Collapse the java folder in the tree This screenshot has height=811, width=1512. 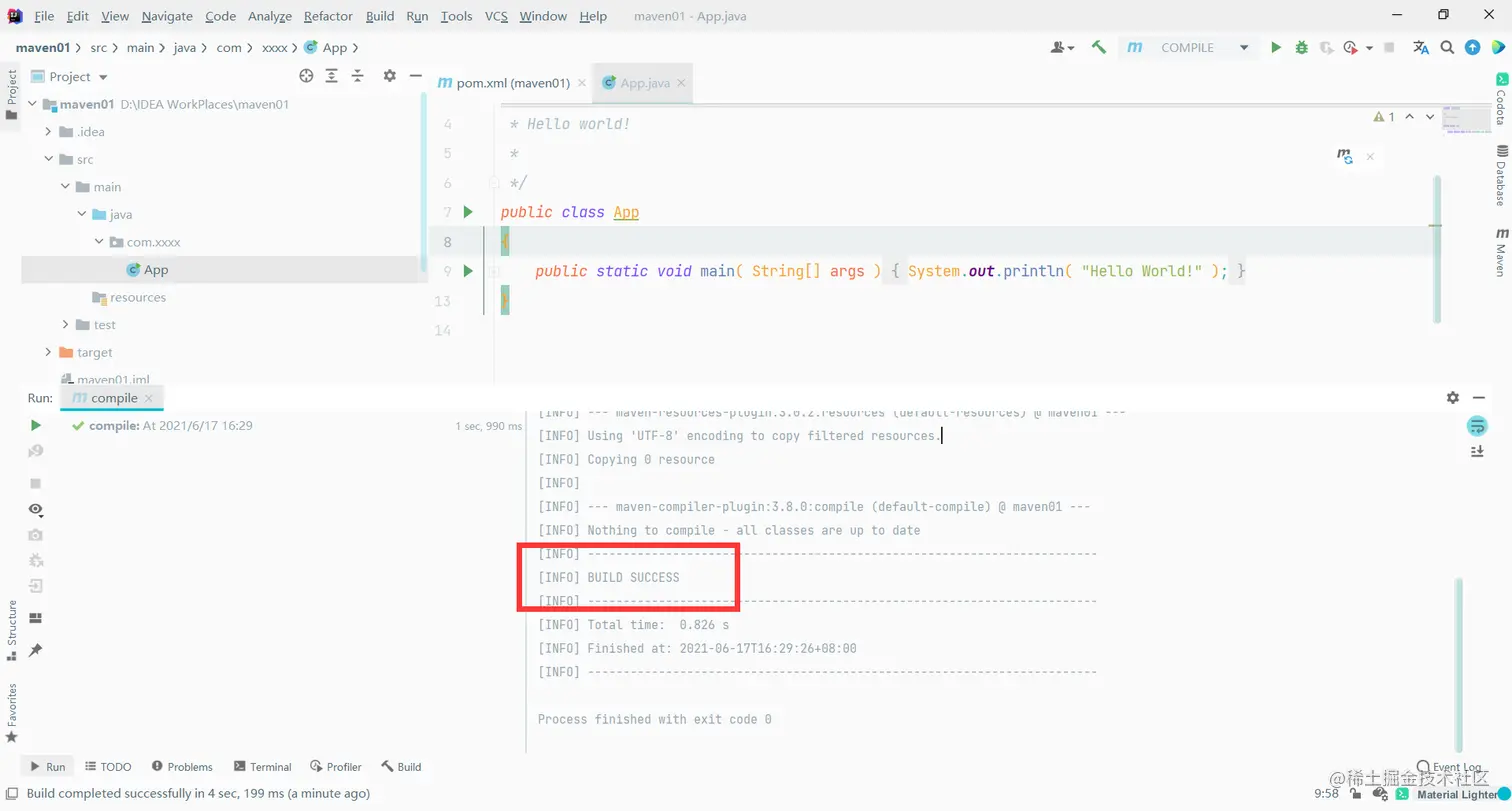[x=83, y=214]
